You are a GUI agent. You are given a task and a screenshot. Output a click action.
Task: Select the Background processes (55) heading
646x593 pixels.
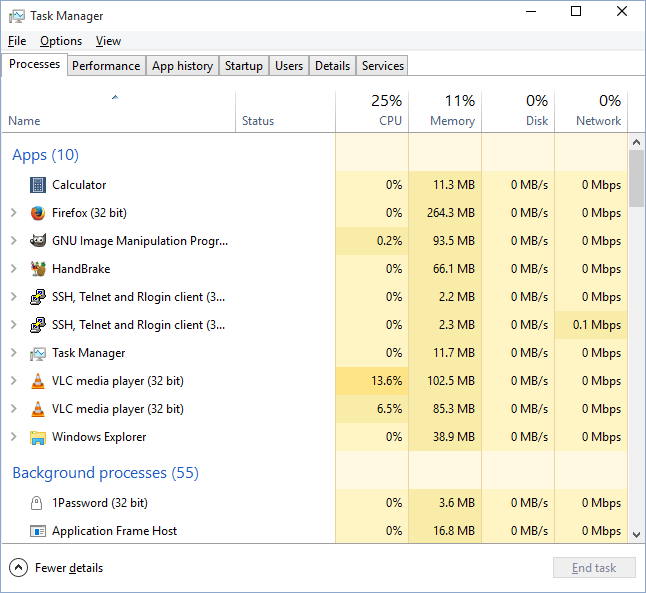coord(105,473)
